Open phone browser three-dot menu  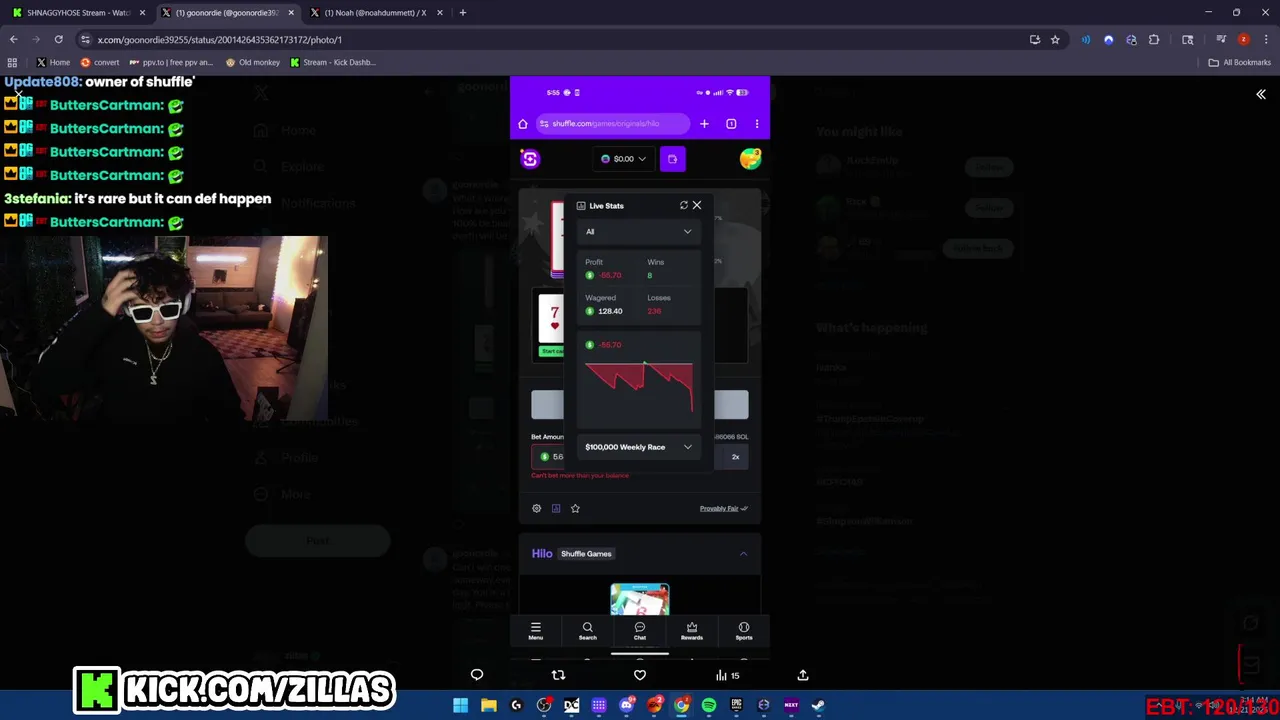[757, 124]
